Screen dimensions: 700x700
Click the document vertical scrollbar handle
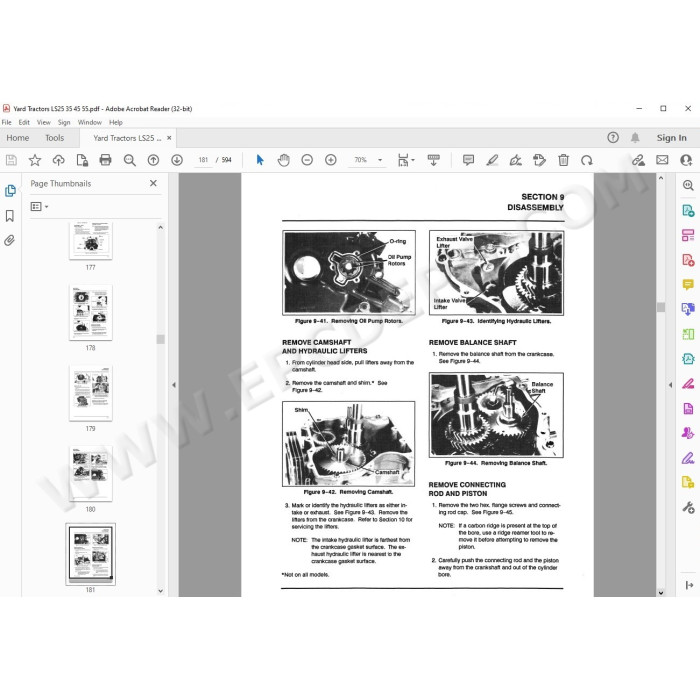661,307
